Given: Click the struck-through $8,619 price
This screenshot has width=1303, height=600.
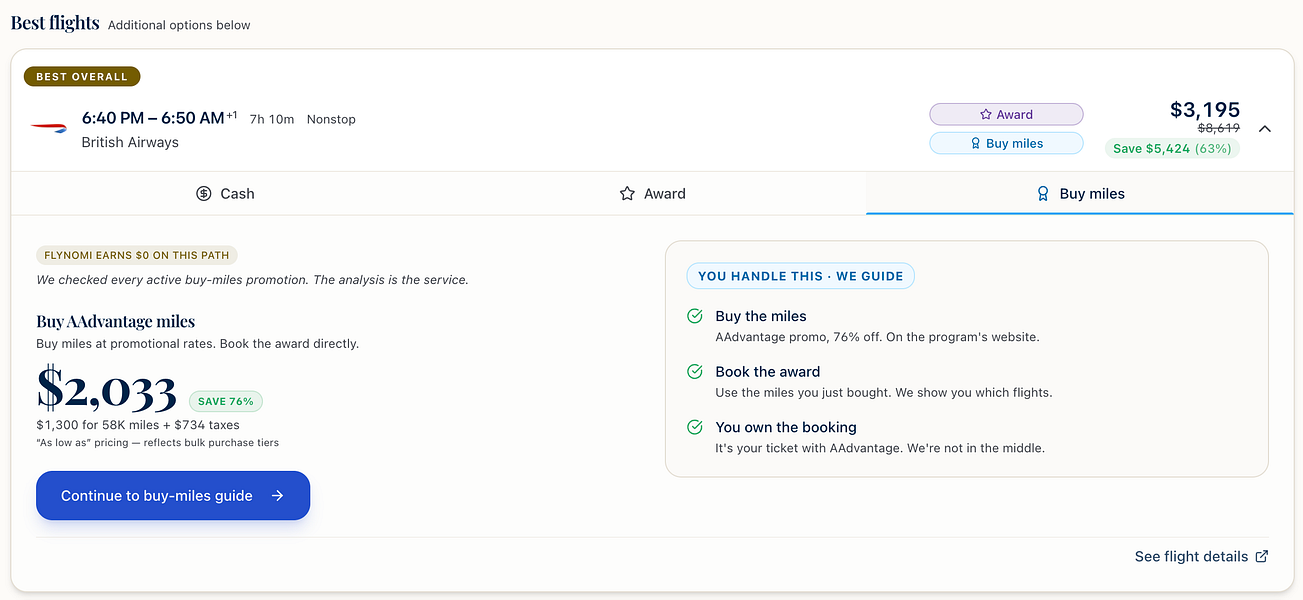Looking at the screenshot, I should coord(1218,128).
